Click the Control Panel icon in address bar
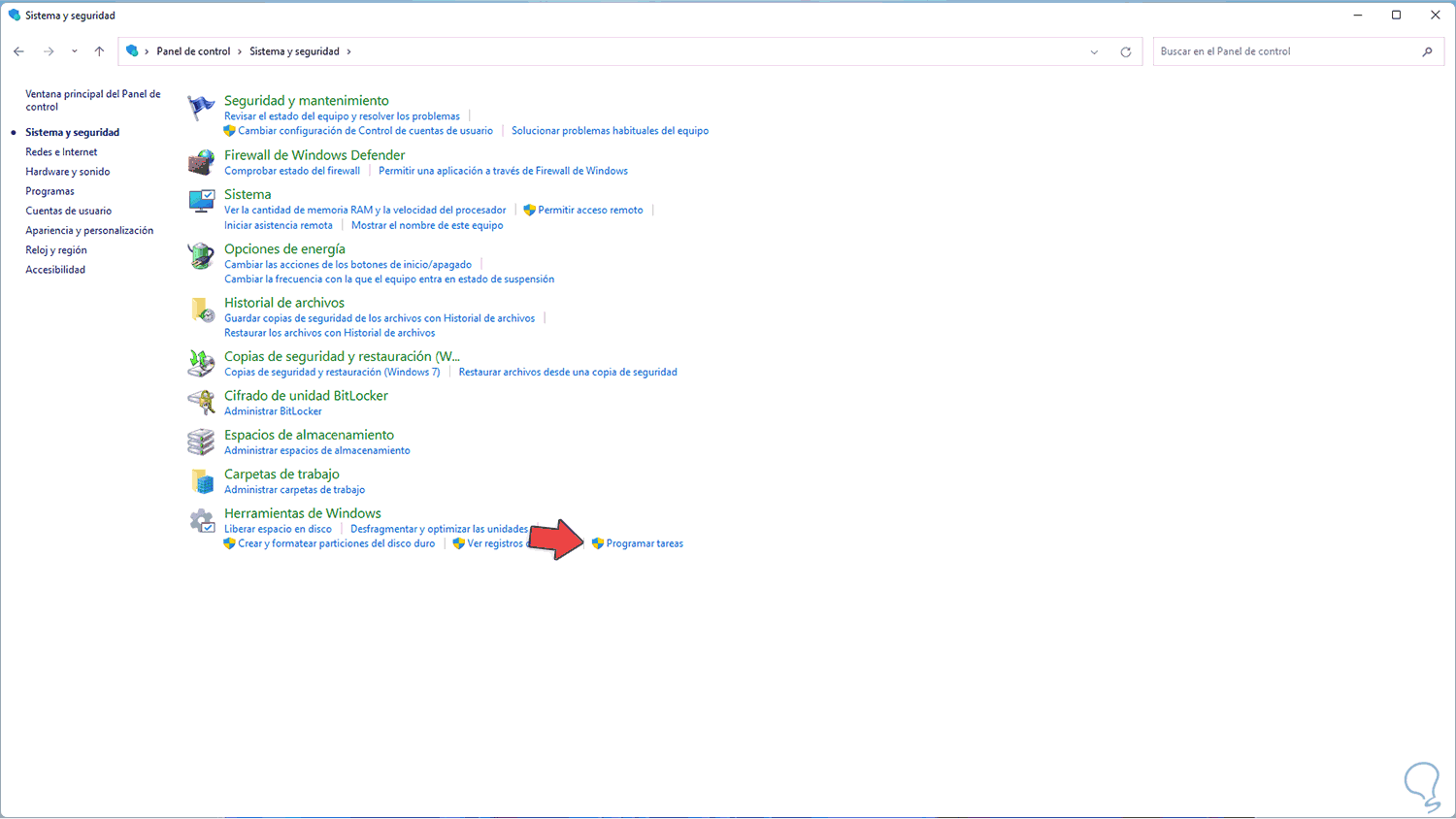Viewport: 1456px width, 819px height. [x=132, y=51]
